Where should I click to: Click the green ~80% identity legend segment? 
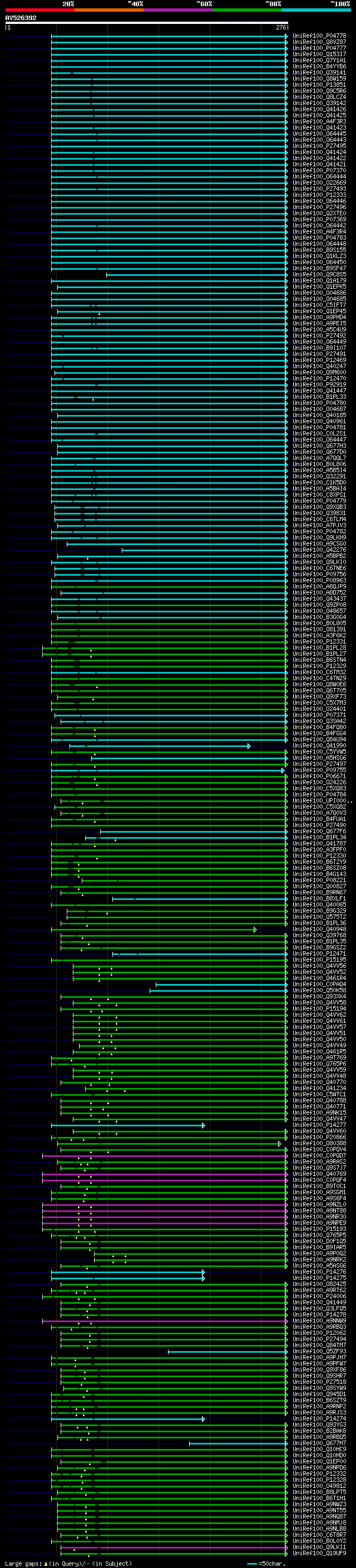click(247, 10)
